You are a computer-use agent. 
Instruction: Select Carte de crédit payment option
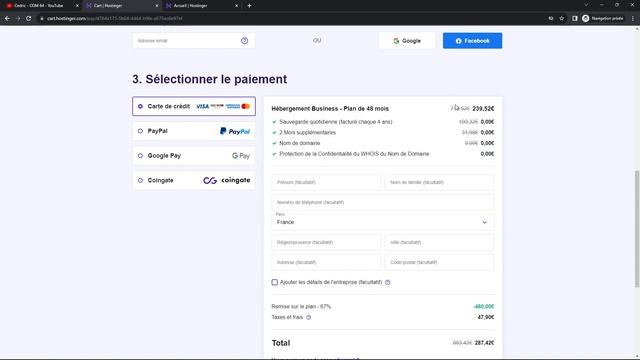click(194, 106)
